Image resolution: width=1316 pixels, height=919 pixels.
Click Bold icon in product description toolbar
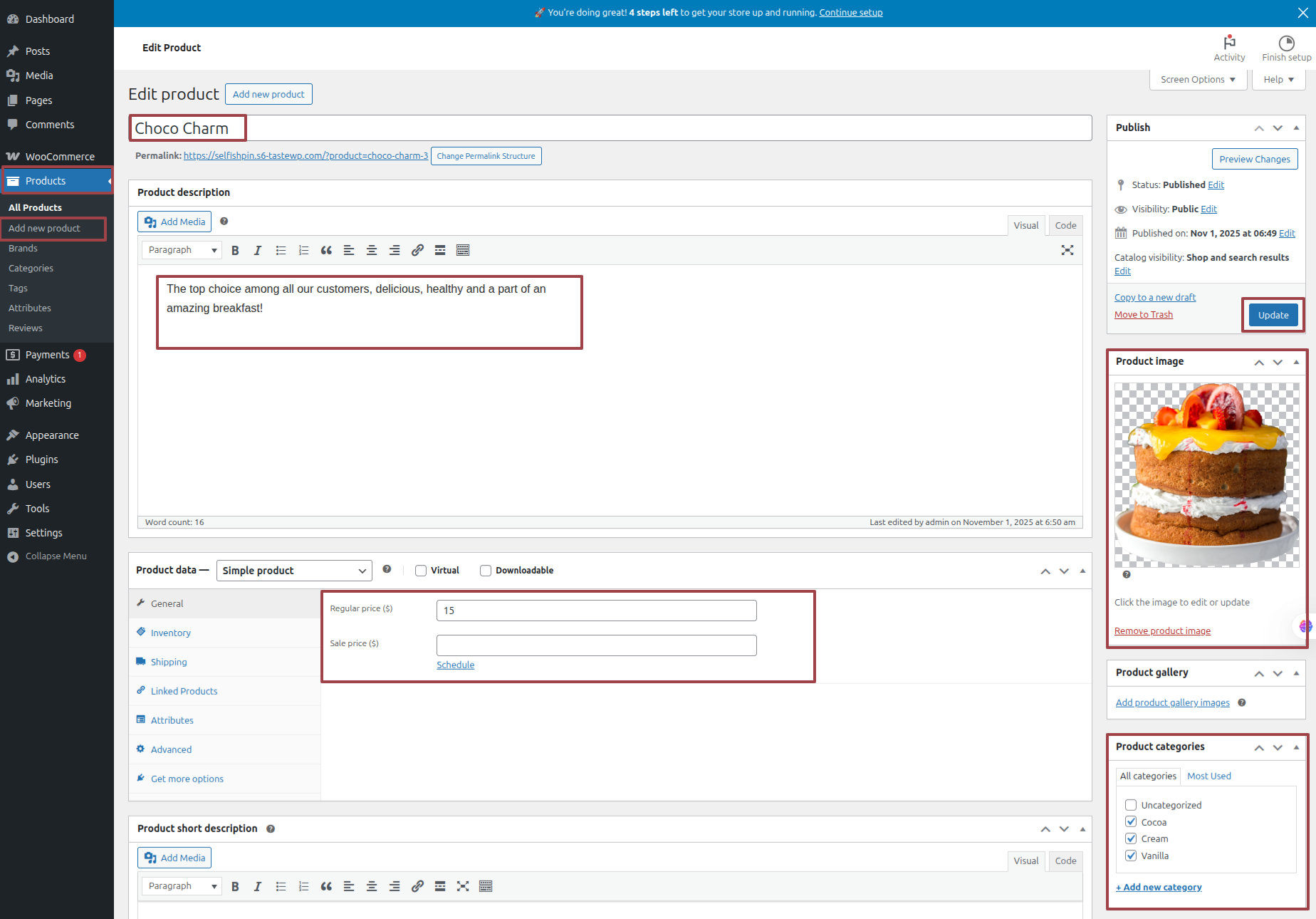click(x=235, y=250)
